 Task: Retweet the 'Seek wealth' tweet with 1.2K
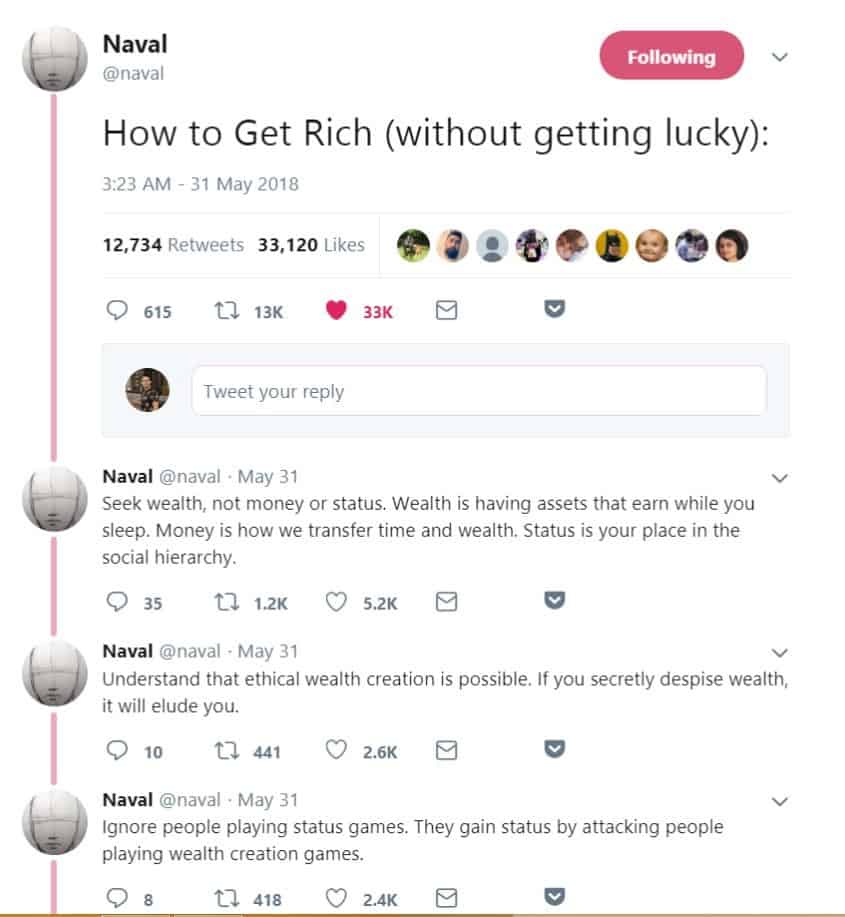(x=227, y=602)
